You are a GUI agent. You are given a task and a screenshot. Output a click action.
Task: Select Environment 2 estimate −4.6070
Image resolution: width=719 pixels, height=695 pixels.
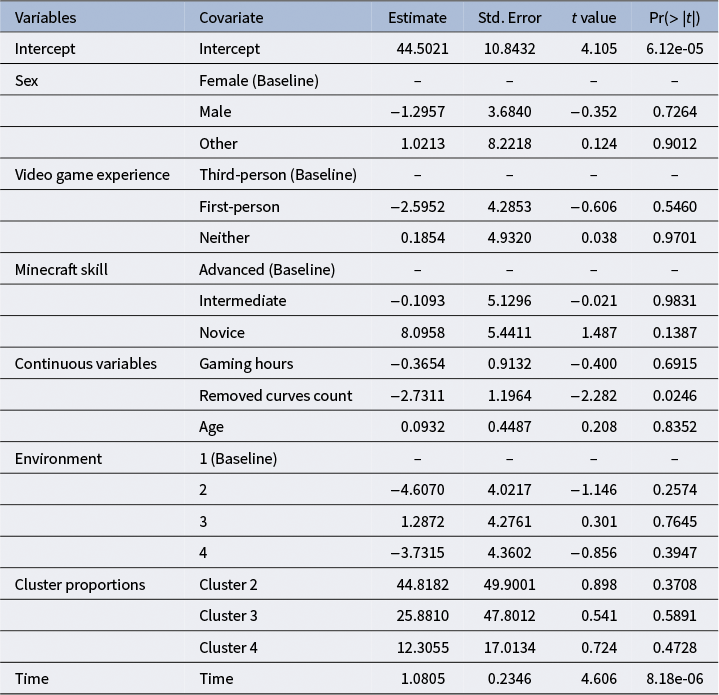click(418, 490)
